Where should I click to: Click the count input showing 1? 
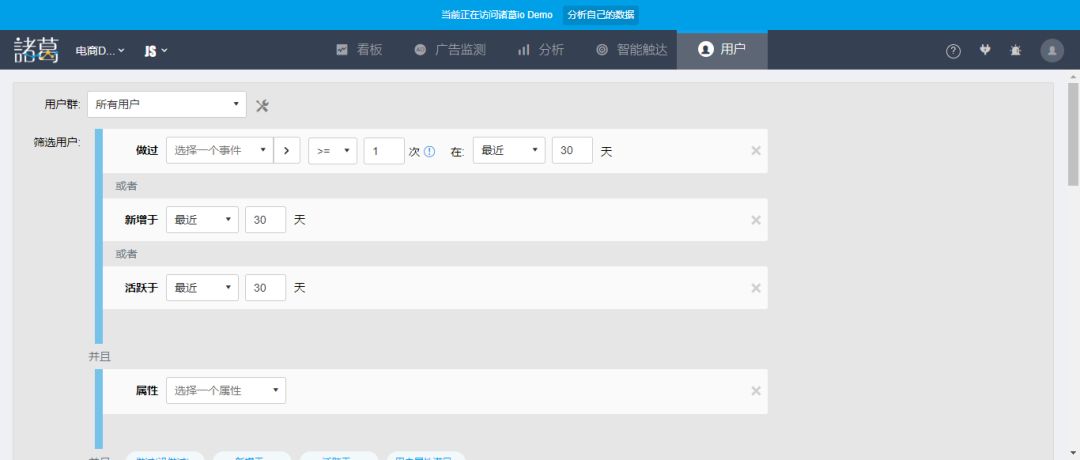pyautogui.click(x=384, y=150)
